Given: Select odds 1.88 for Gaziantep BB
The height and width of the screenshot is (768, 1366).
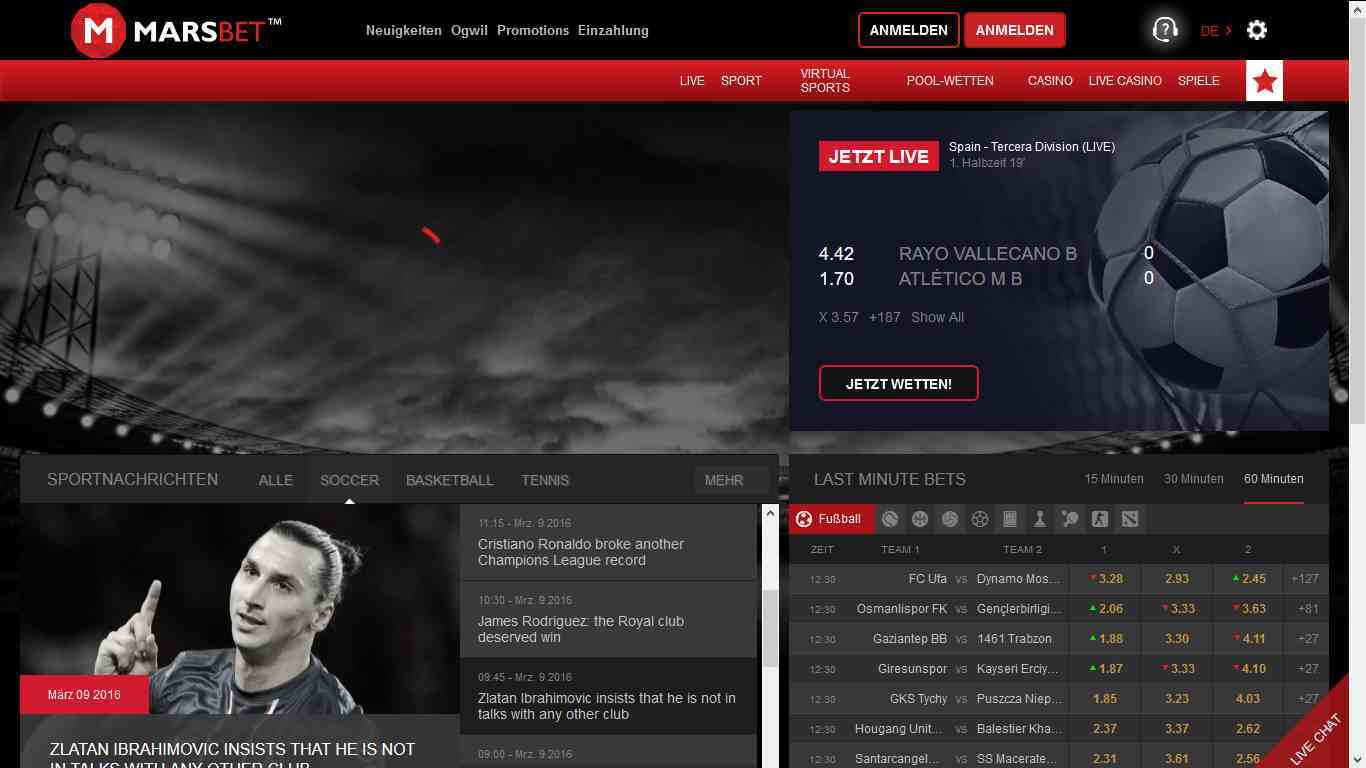Looking at the screenshot, I should tap(1104, 638).
